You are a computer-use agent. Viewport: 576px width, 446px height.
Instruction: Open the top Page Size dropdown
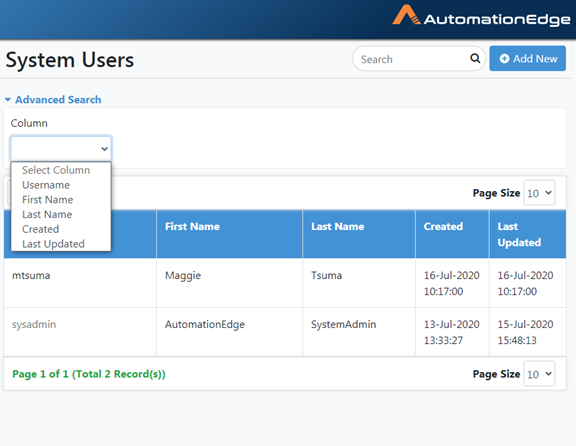(539, 193)
